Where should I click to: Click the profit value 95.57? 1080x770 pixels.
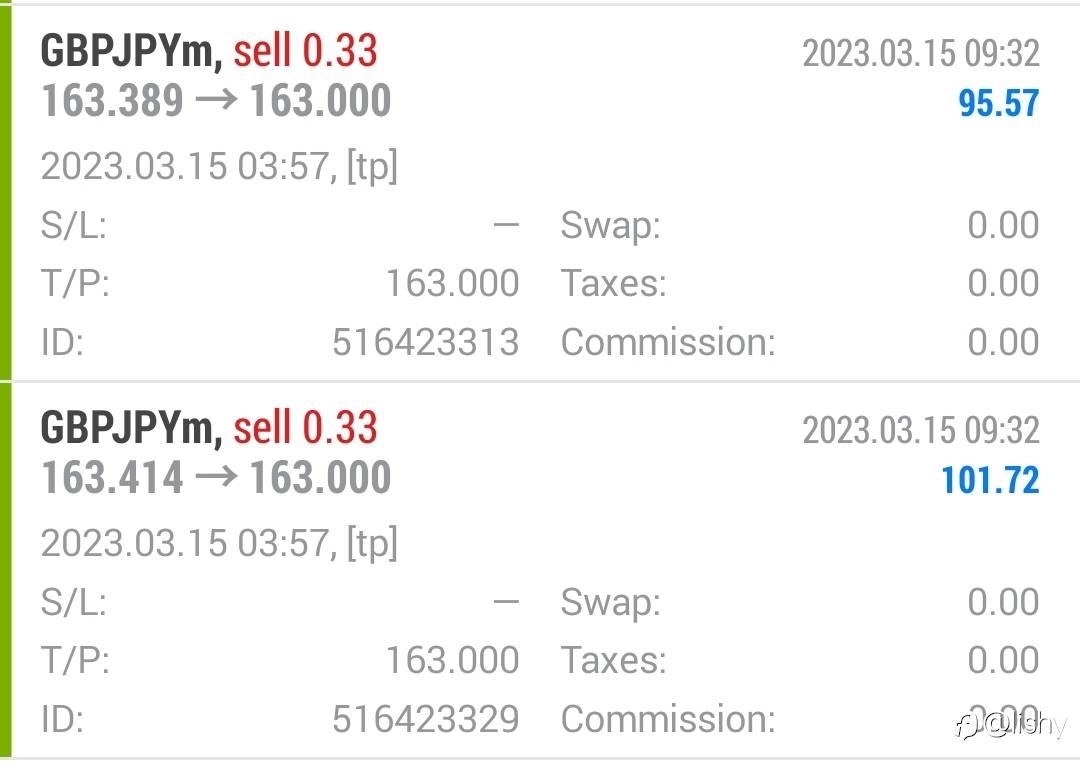coord(998,104)
